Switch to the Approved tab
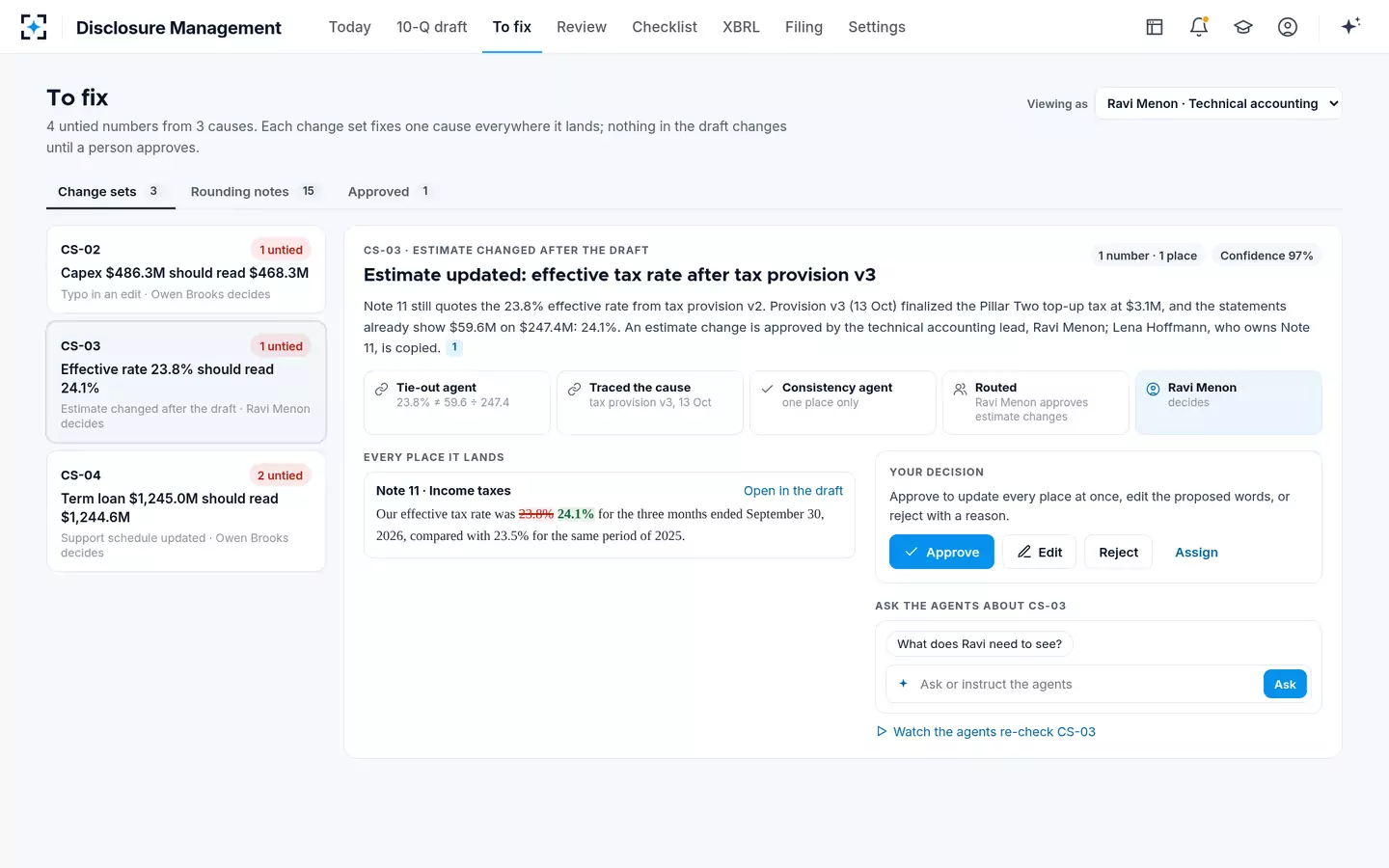The width and height of the screenshot is (1389, 868). coord(391,192)
